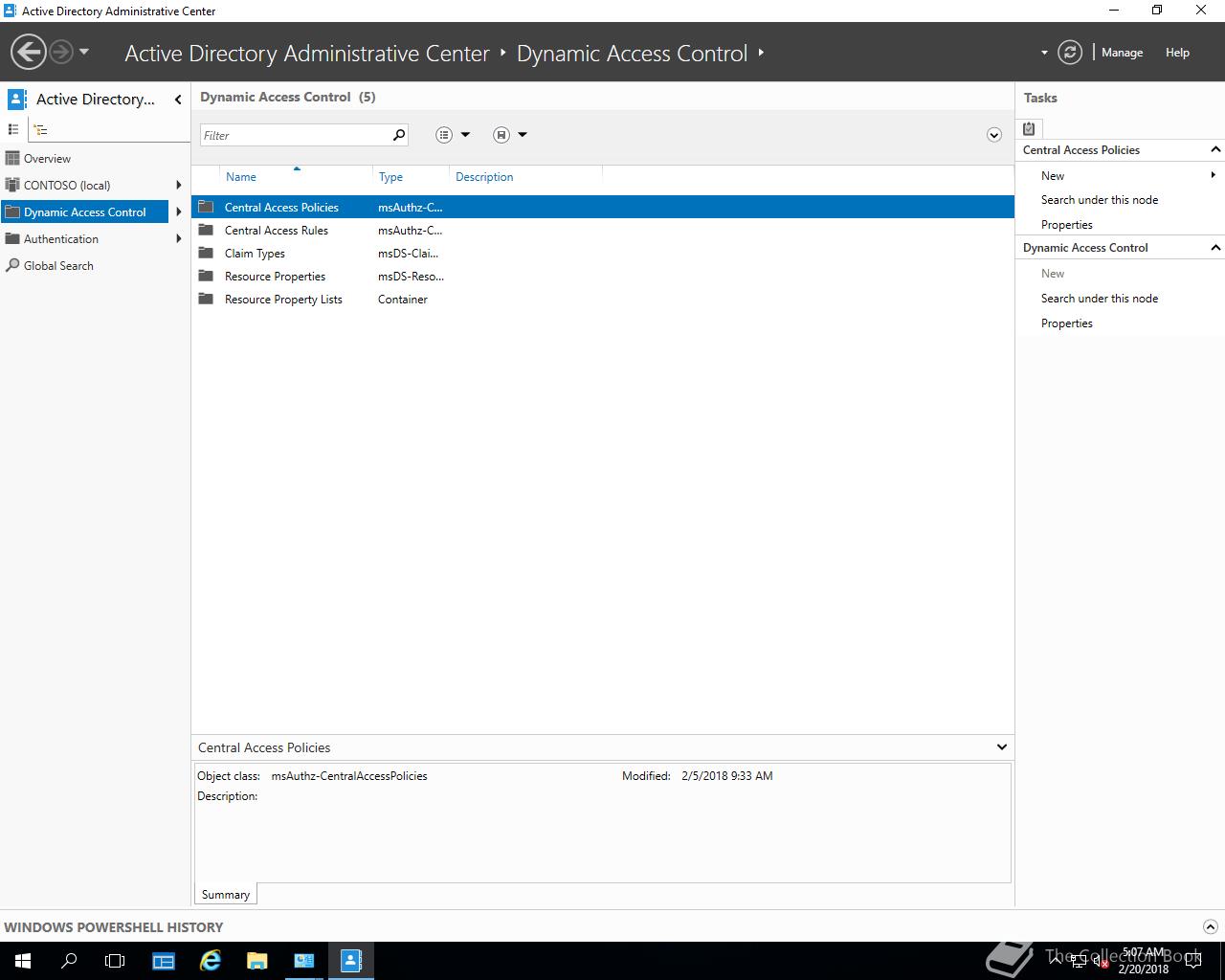Viewport: 1225px width, 980px height.
Task: Open Server Manager from taskbar
Action: pos(164,961)
